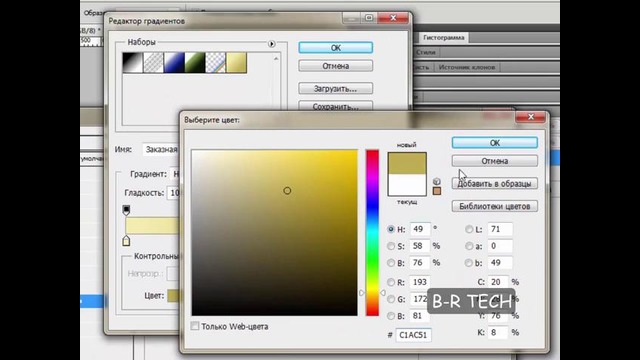Open the Наборы presets flyout menu arrow
Image resolution: width=640 pixels, height=360 pixels.
tap(272, 44)
